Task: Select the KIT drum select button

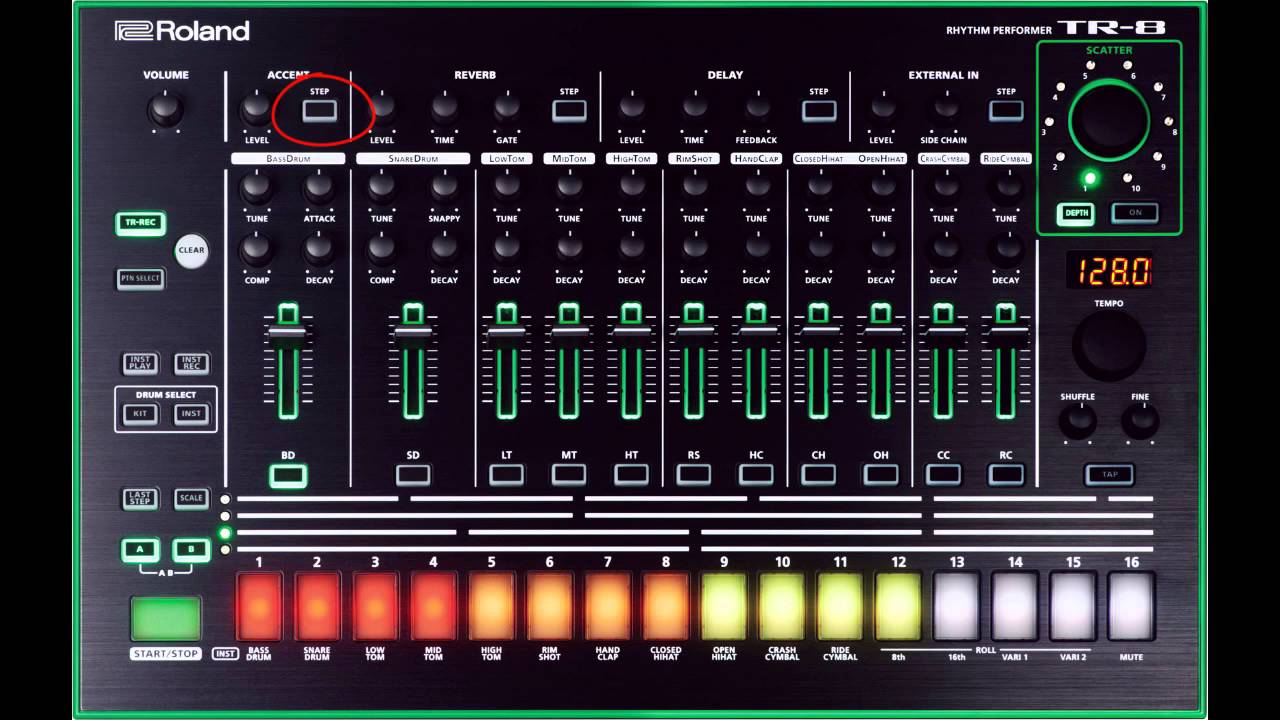Action: coord(140,414)
